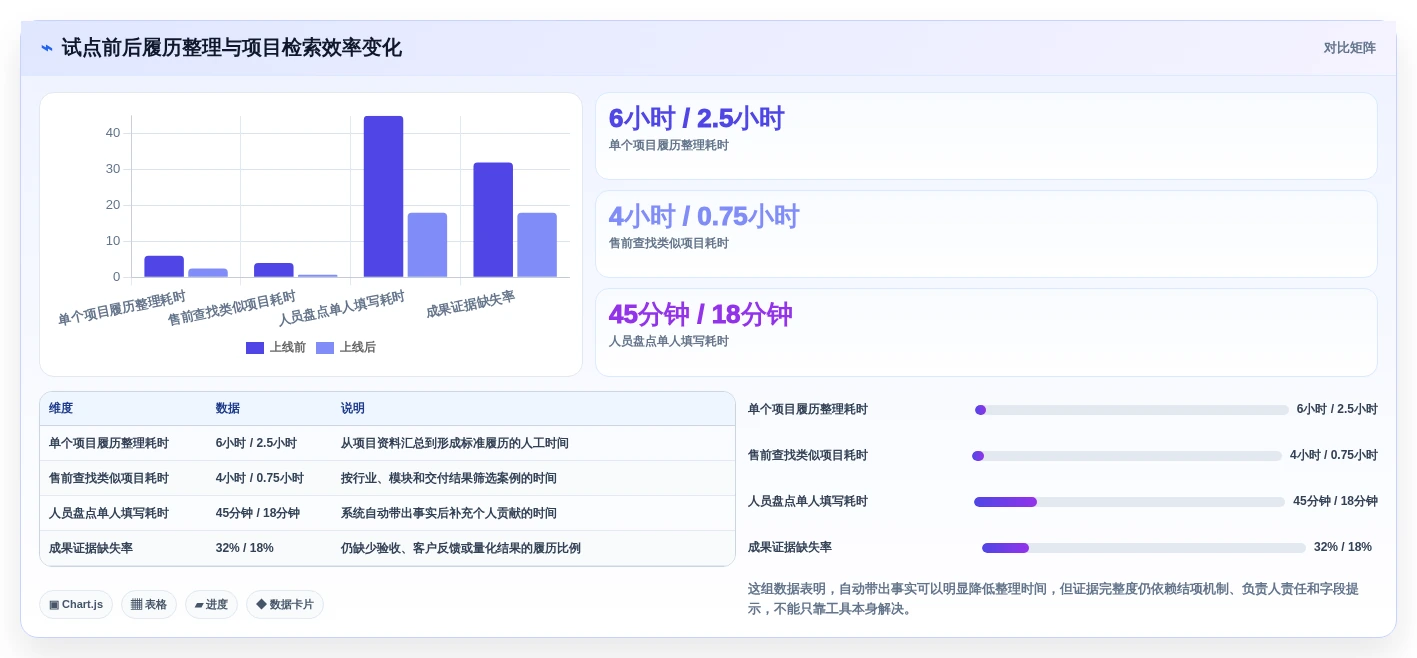This screenshot has height=658, width=1417.
Task: Select the 表格 tag chip
Action: click(149, 604)
